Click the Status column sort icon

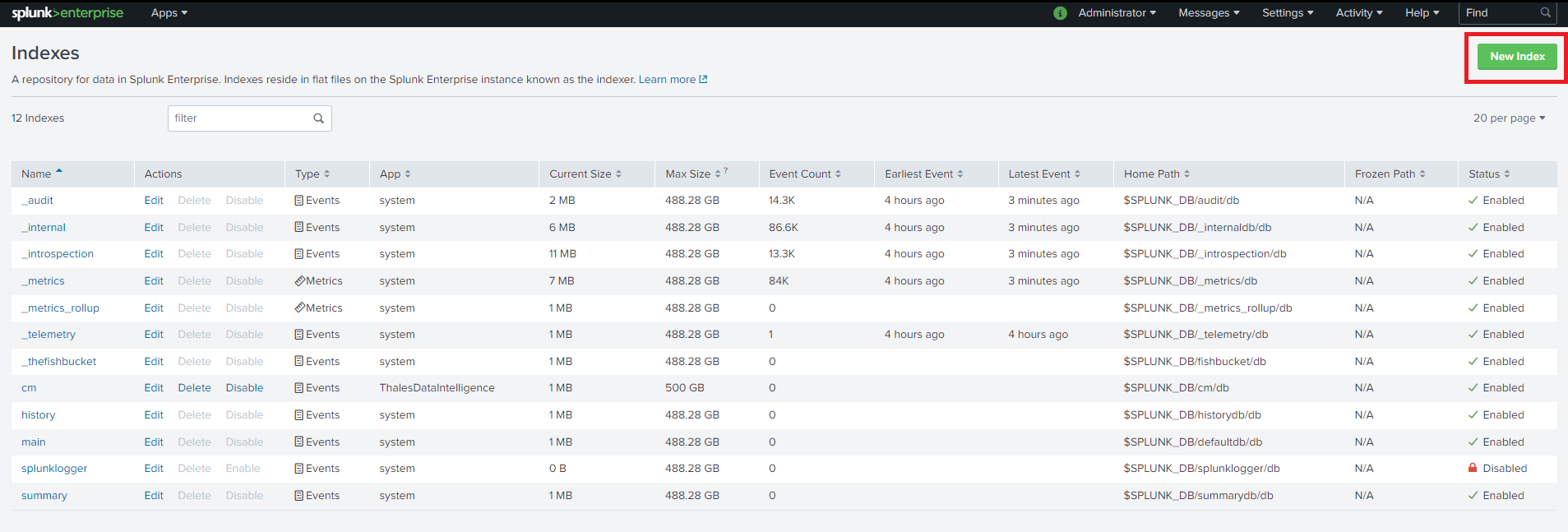[1507, 174]
